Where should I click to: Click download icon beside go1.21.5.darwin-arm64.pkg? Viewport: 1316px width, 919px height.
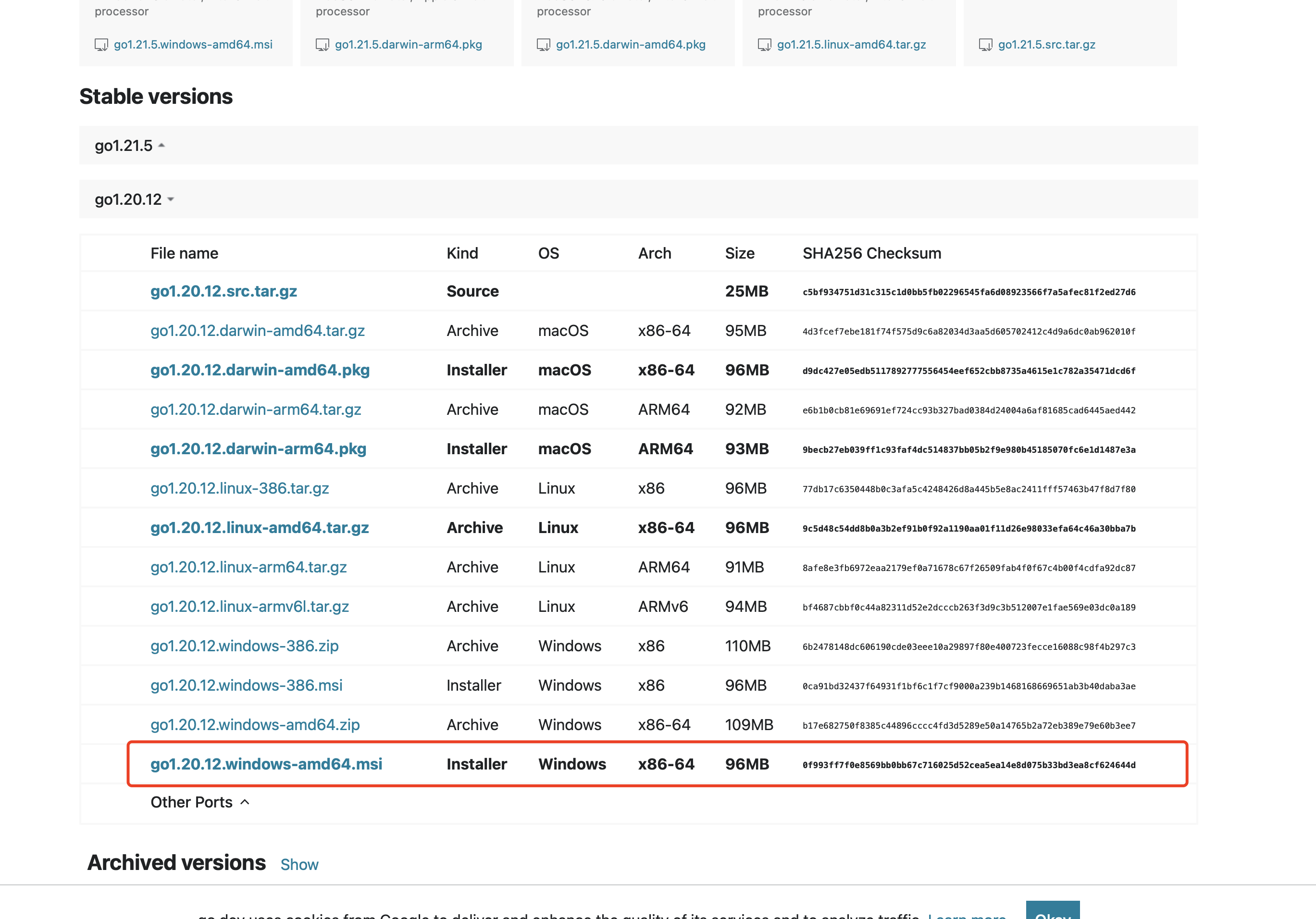click(x=322, y=45)
